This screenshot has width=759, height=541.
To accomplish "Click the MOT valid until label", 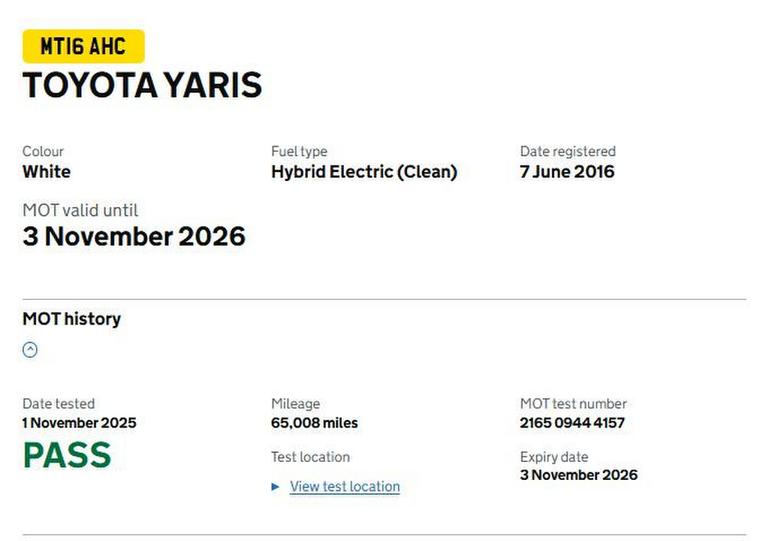I will click(x=80, y=211).
